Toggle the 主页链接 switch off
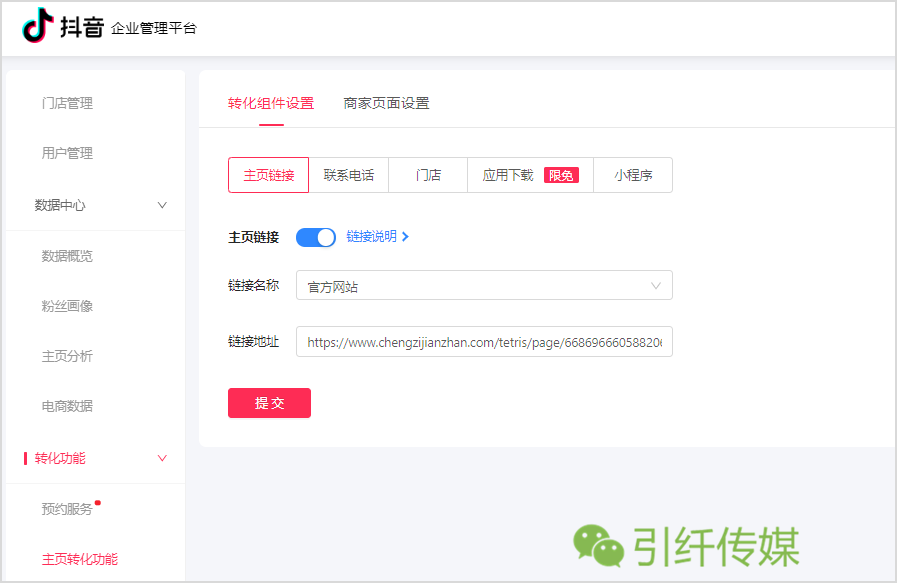Screen dimensions: 900x586 pos(316,238)
